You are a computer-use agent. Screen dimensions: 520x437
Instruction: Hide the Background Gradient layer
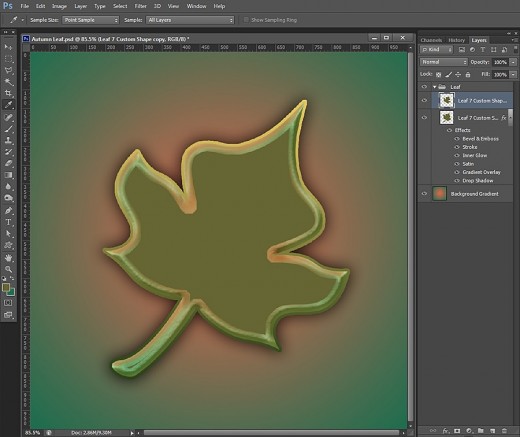[424, 194]
